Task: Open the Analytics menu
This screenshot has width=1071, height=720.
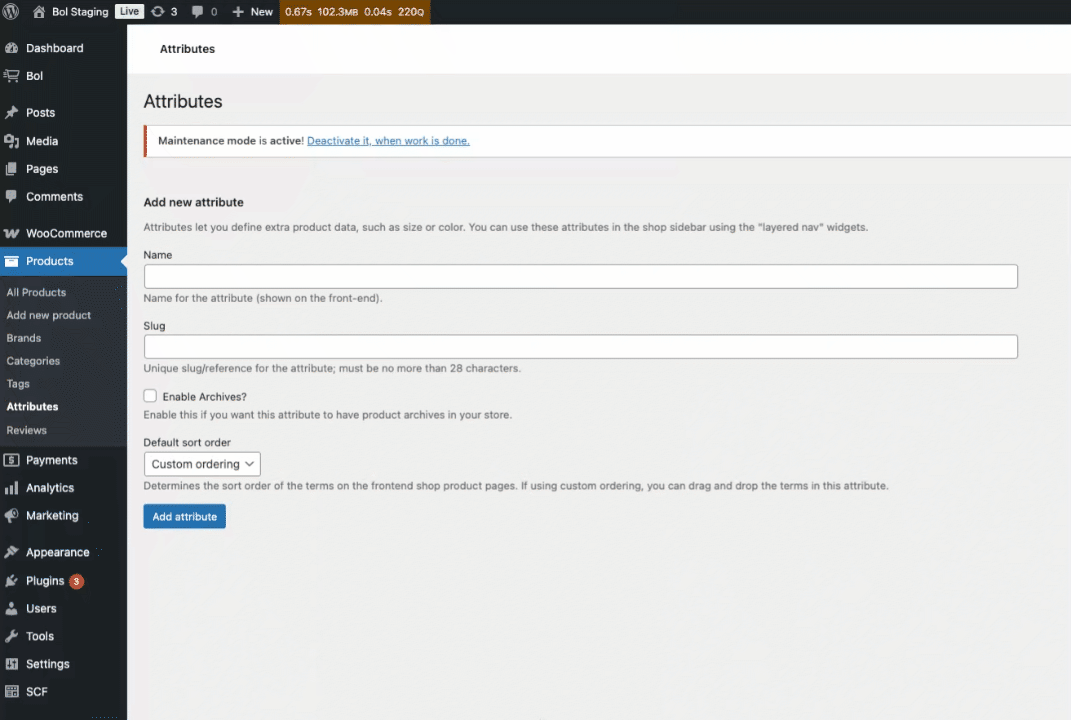Action: (x=50, y=488)
